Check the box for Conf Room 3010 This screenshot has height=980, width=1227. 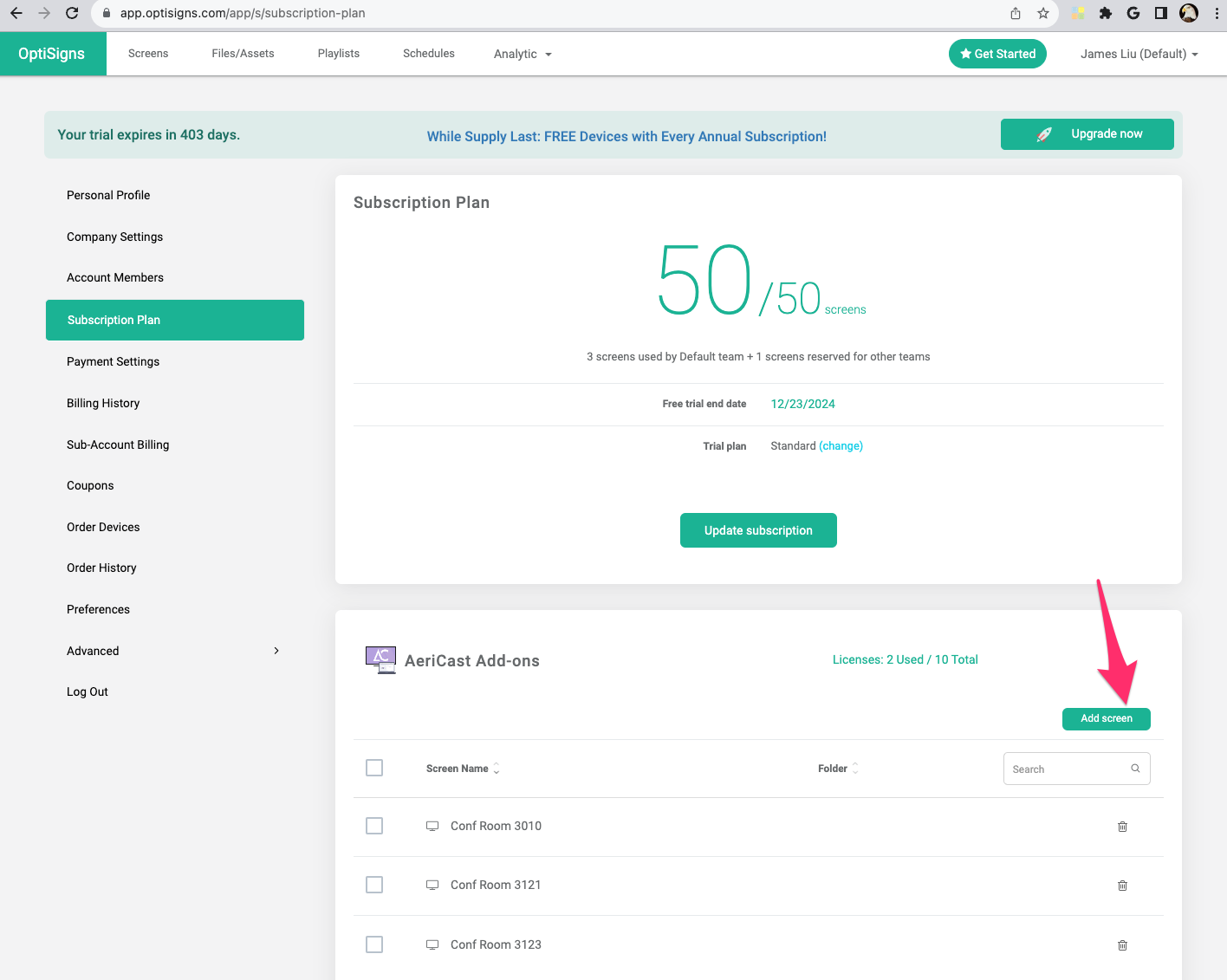click(374, 826)
